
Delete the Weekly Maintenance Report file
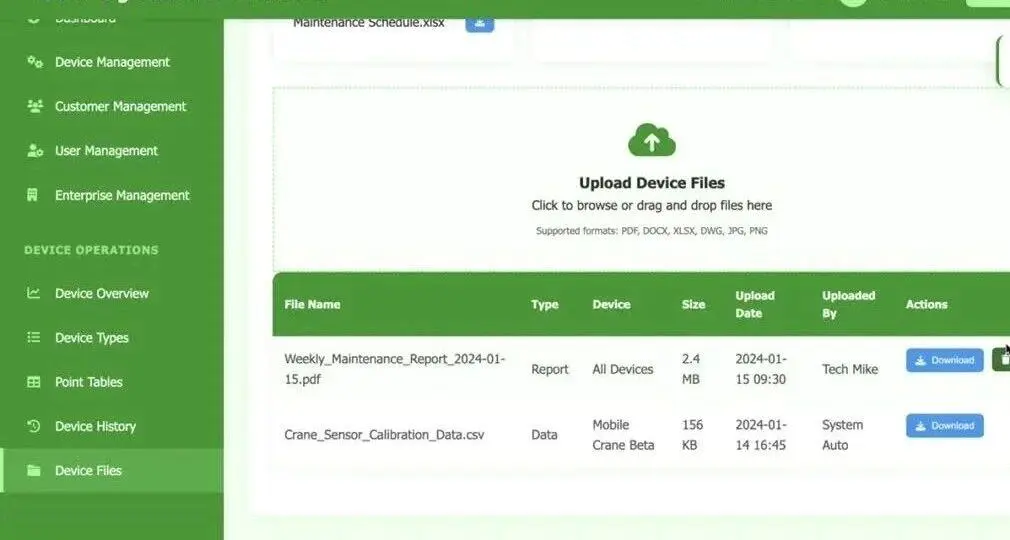[1002, 360]
